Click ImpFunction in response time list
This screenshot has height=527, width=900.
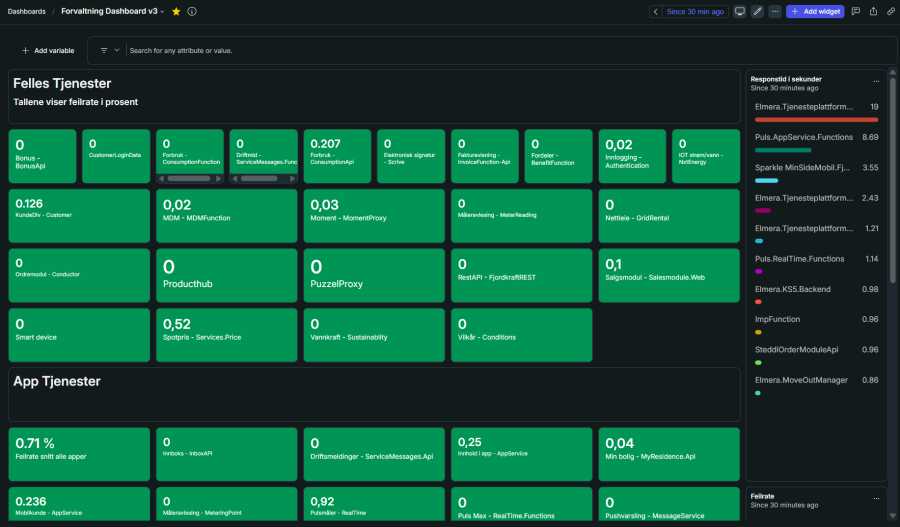tap(777, 319)
